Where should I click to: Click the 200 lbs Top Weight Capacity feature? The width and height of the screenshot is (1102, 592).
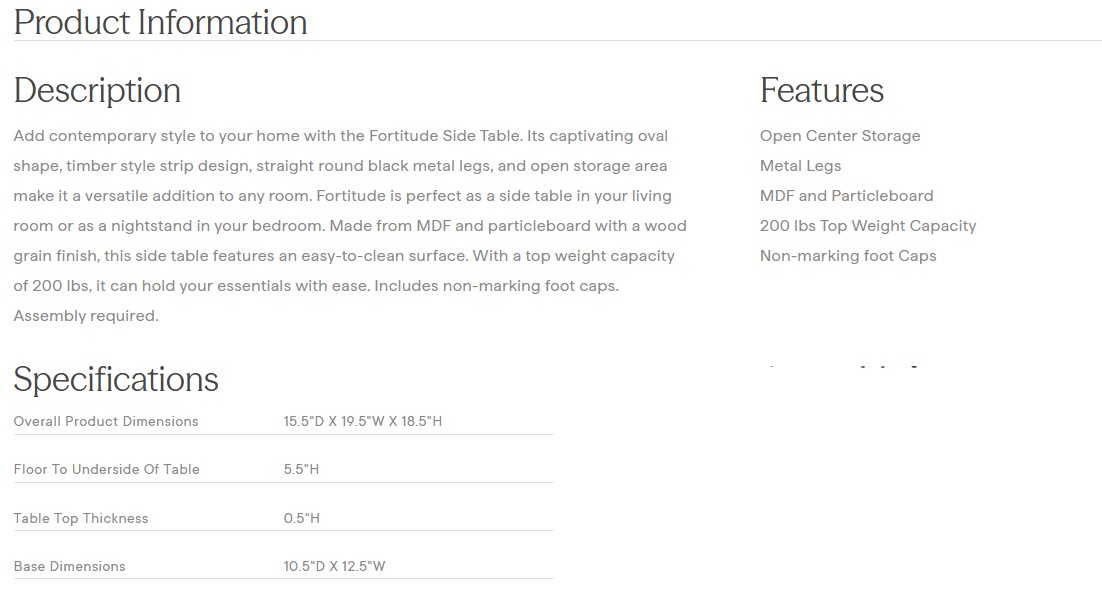[x=867, y=226]
